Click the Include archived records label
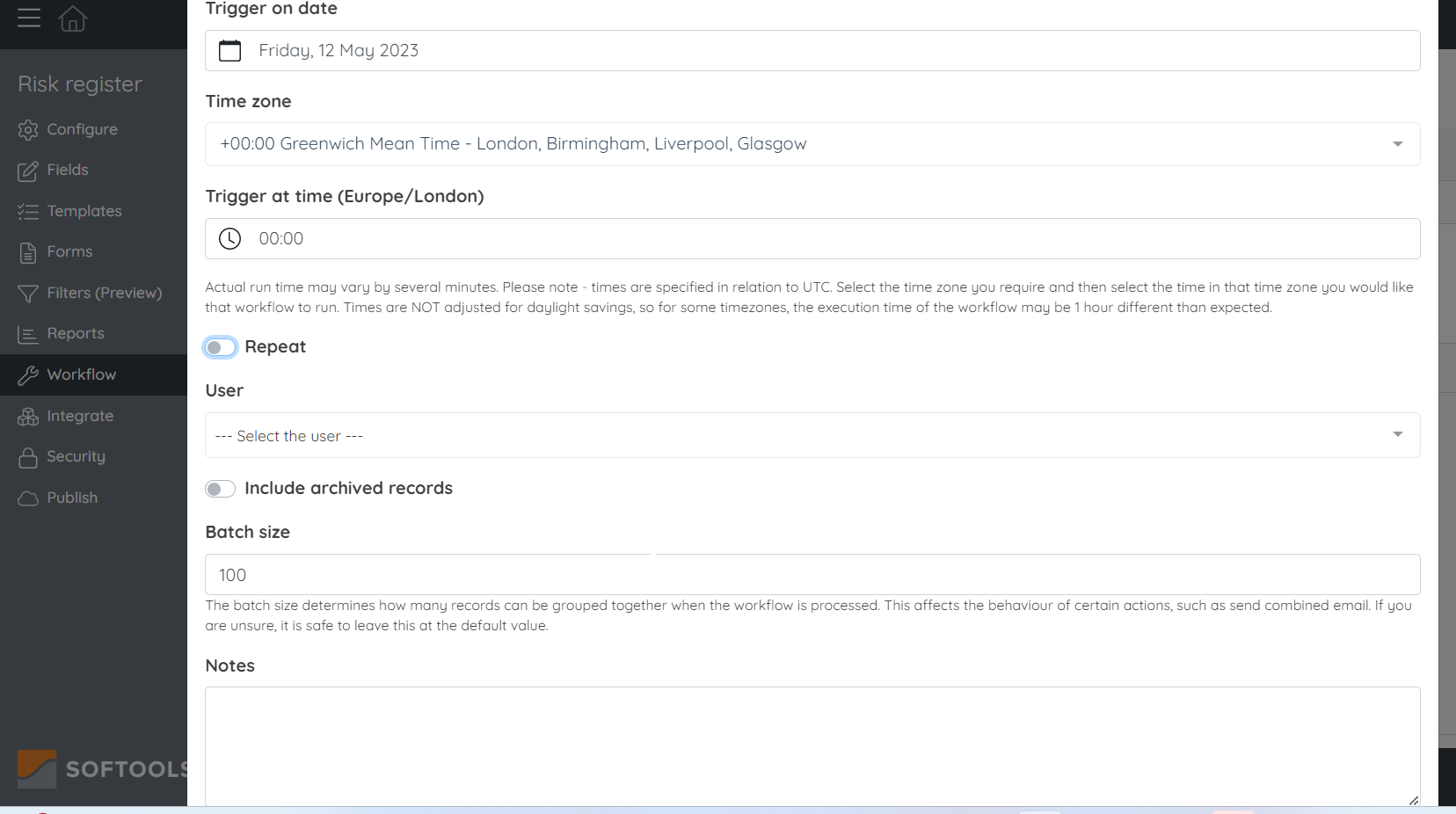The image size is (1456, 814). pyautogui.click(x=348, y=489)
